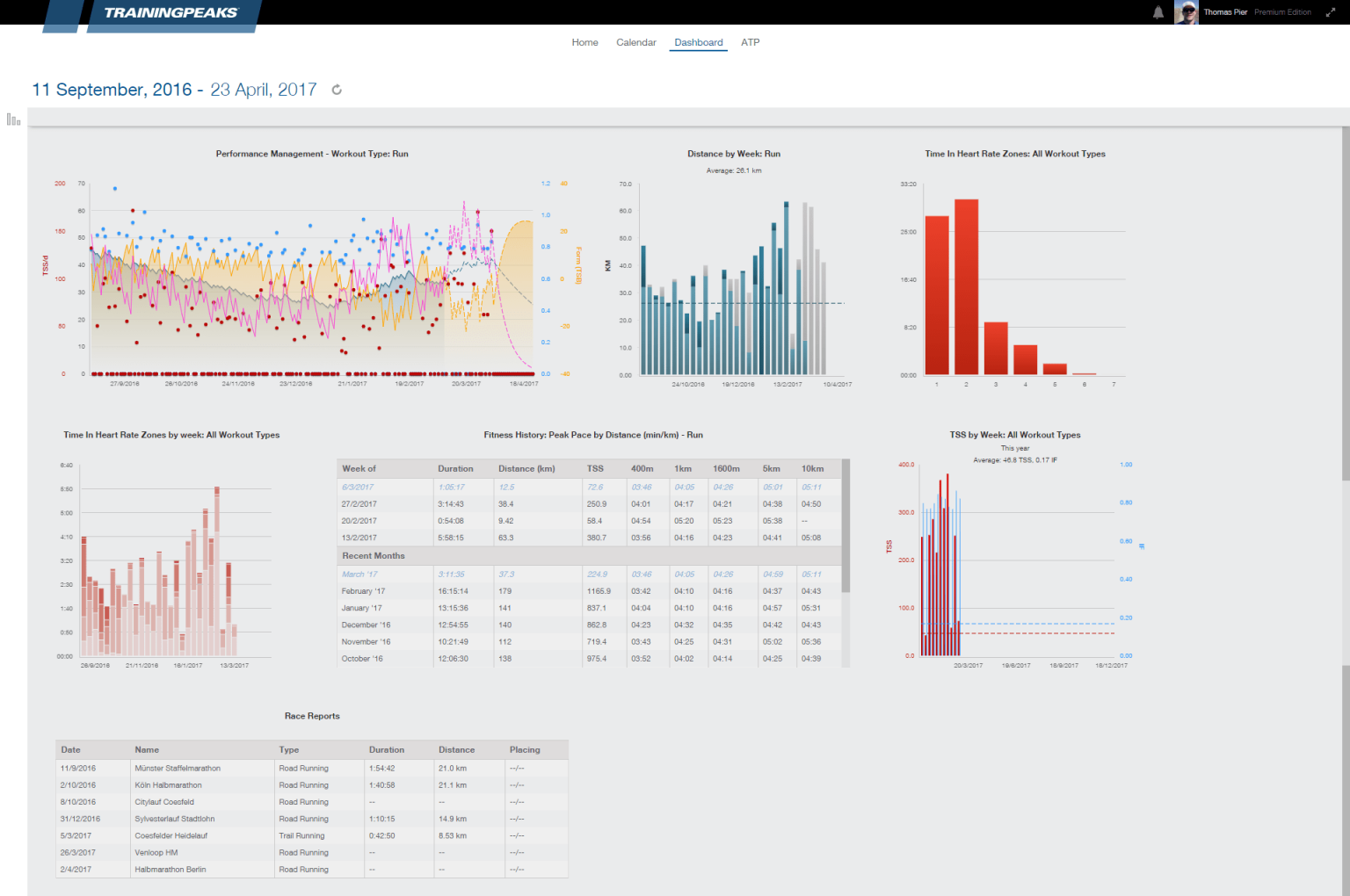Viewport: 1350px width, 896px height.
Task: Open the chart library panel icon
Action: pos(12,118)
